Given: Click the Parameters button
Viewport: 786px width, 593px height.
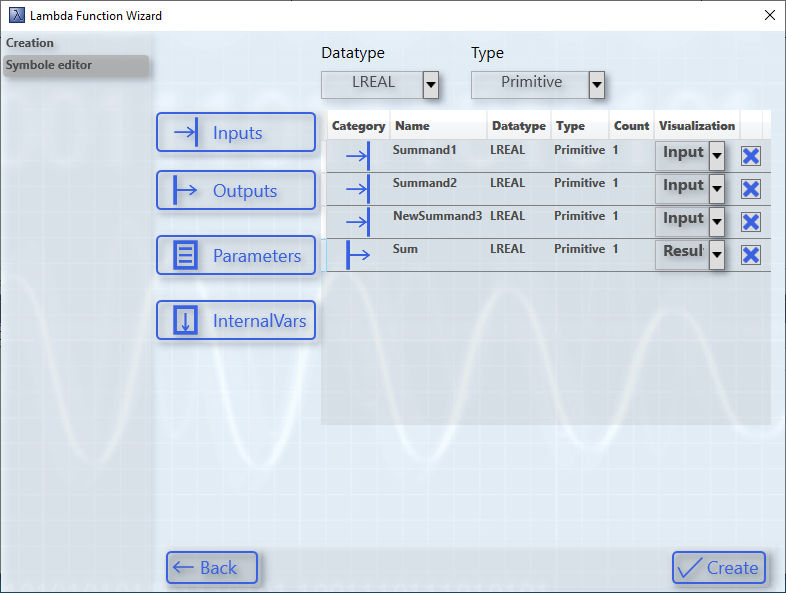Looking at the screenshot, I should click(x=236, y=256).
